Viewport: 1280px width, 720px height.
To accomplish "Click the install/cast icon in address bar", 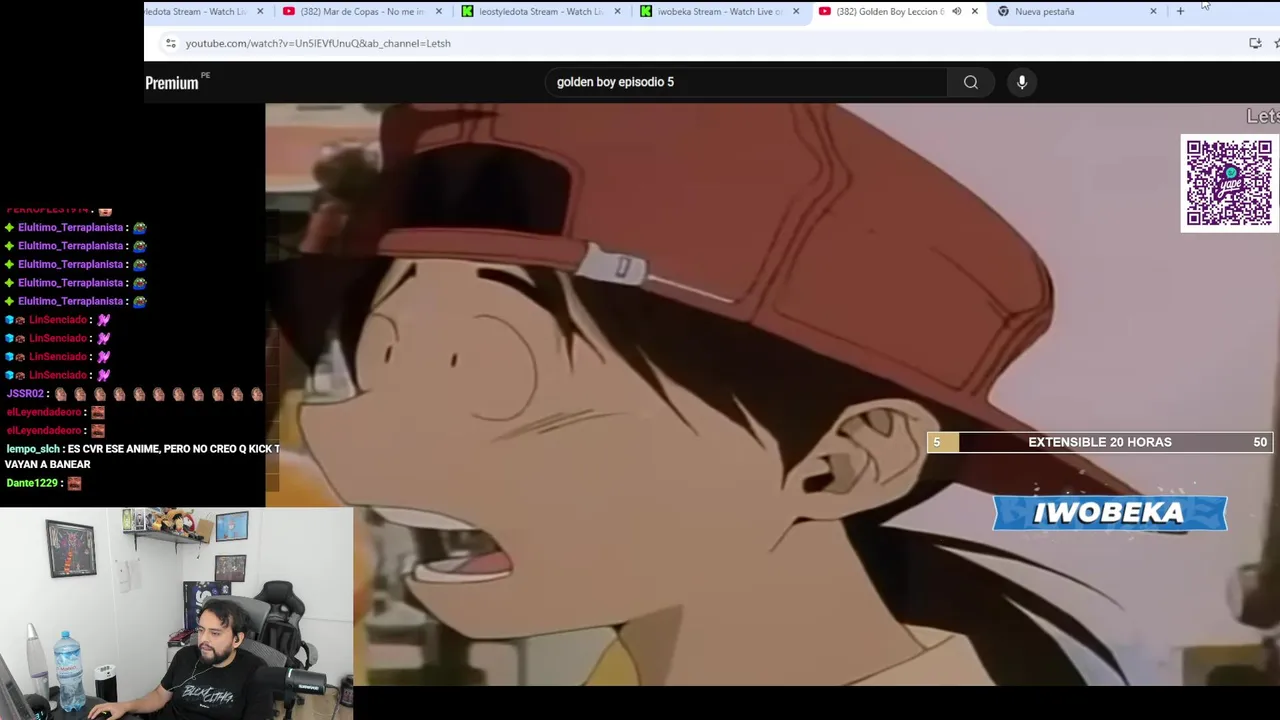I will tap(1255, 43).
